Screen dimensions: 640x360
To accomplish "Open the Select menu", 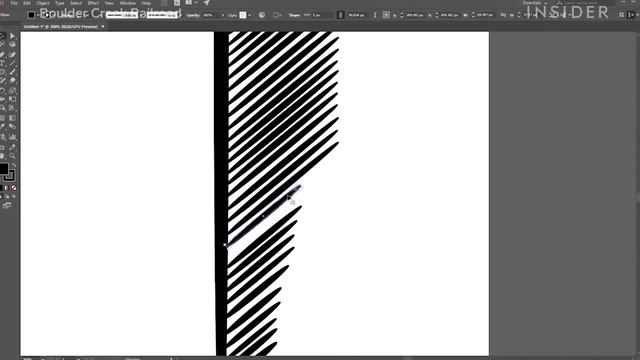I will click(76, 3).
